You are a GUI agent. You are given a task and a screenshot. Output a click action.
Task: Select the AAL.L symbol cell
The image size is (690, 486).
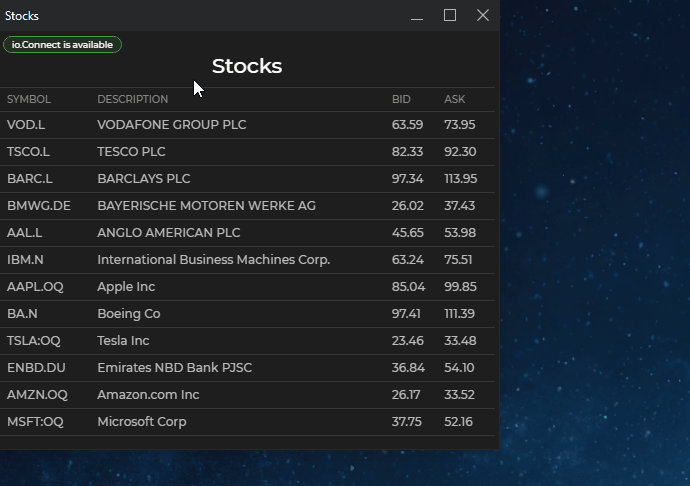(x=25, y=232)
